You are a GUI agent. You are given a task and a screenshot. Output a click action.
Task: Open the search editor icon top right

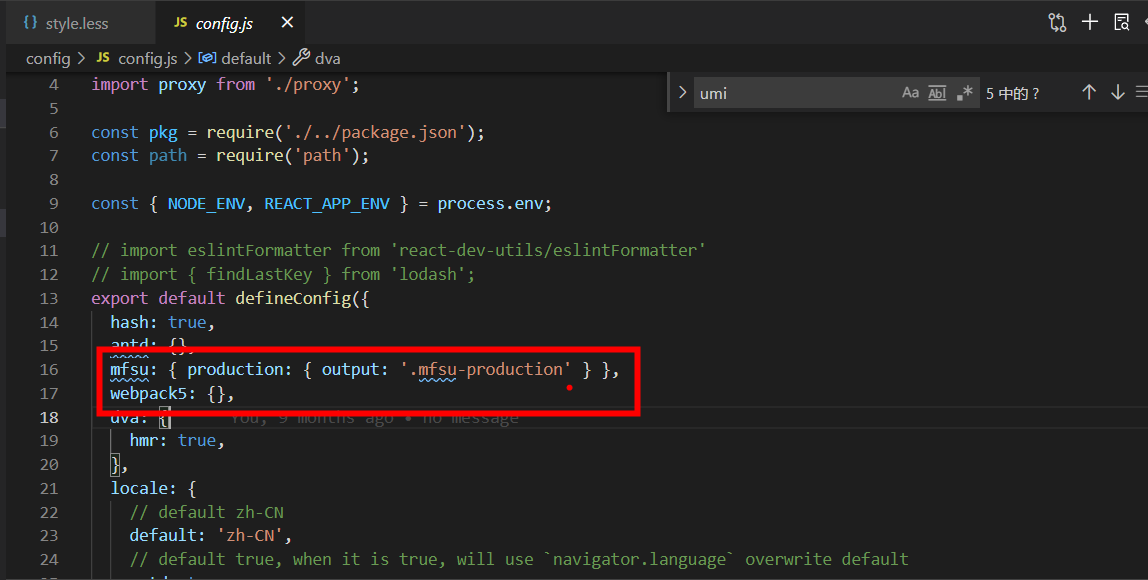[1122, 21]
